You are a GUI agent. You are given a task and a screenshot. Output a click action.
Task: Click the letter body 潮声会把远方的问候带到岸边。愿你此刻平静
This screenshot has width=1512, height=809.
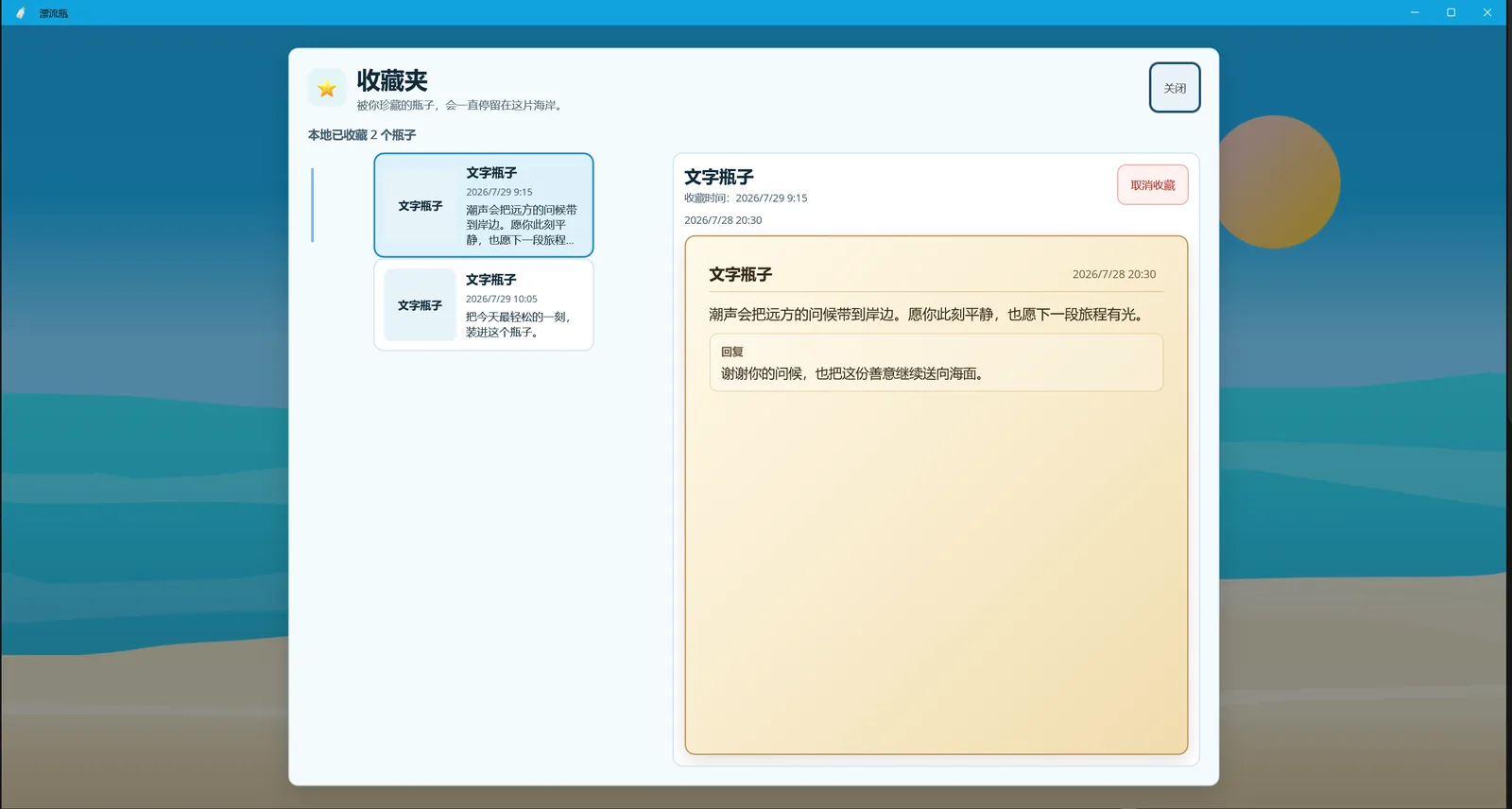tap(928, 315)
